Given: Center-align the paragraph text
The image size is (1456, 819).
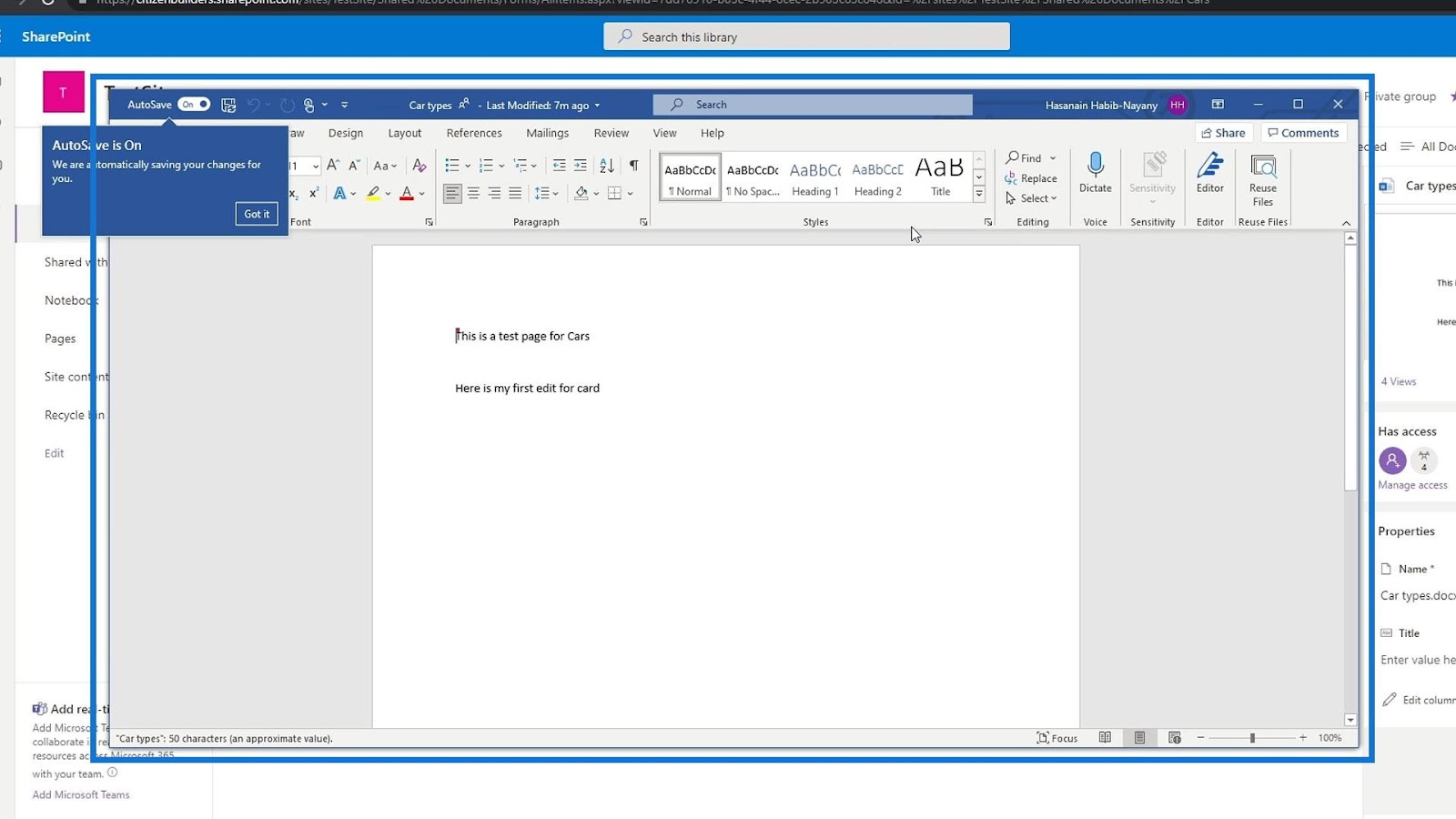Looking at the screenshot, I should coord(473,193).
